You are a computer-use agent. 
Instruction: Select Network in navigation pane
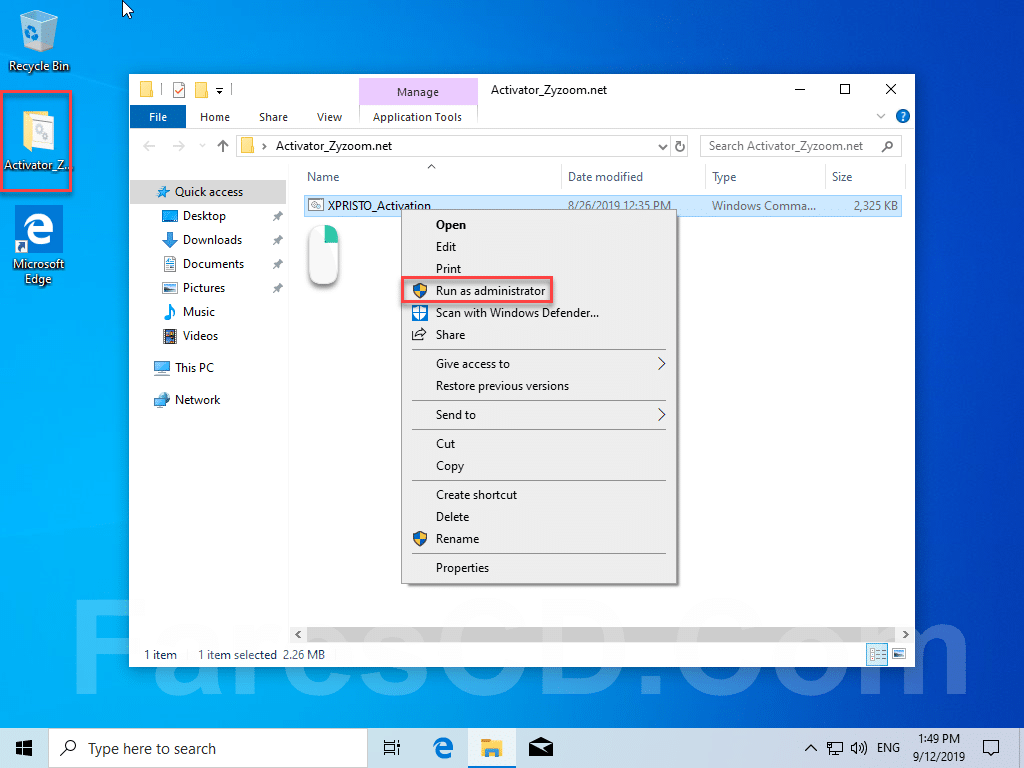point(197,400)
